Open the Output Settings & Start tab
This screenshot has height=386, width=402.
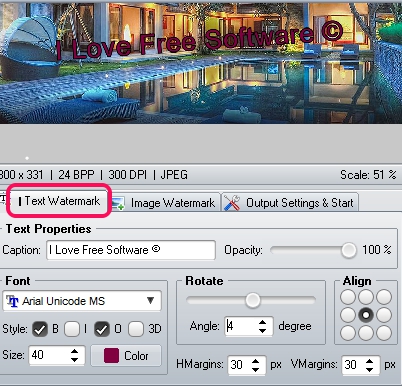pyautogui.click(x=290, y=202)
